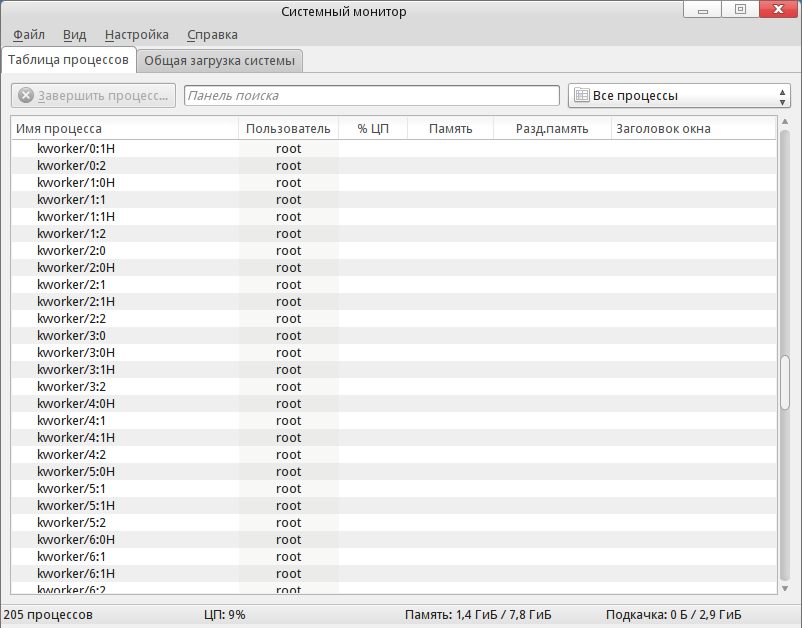Close the Системный монитор window
Viewport: 802px width, 628px height.
[778, 10]
